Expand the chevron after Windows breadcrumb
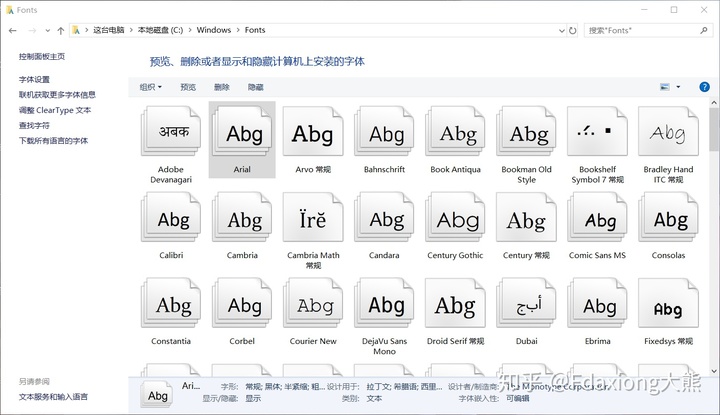The image size is (720, 415). pyautogui.click(x=238, y=30)
